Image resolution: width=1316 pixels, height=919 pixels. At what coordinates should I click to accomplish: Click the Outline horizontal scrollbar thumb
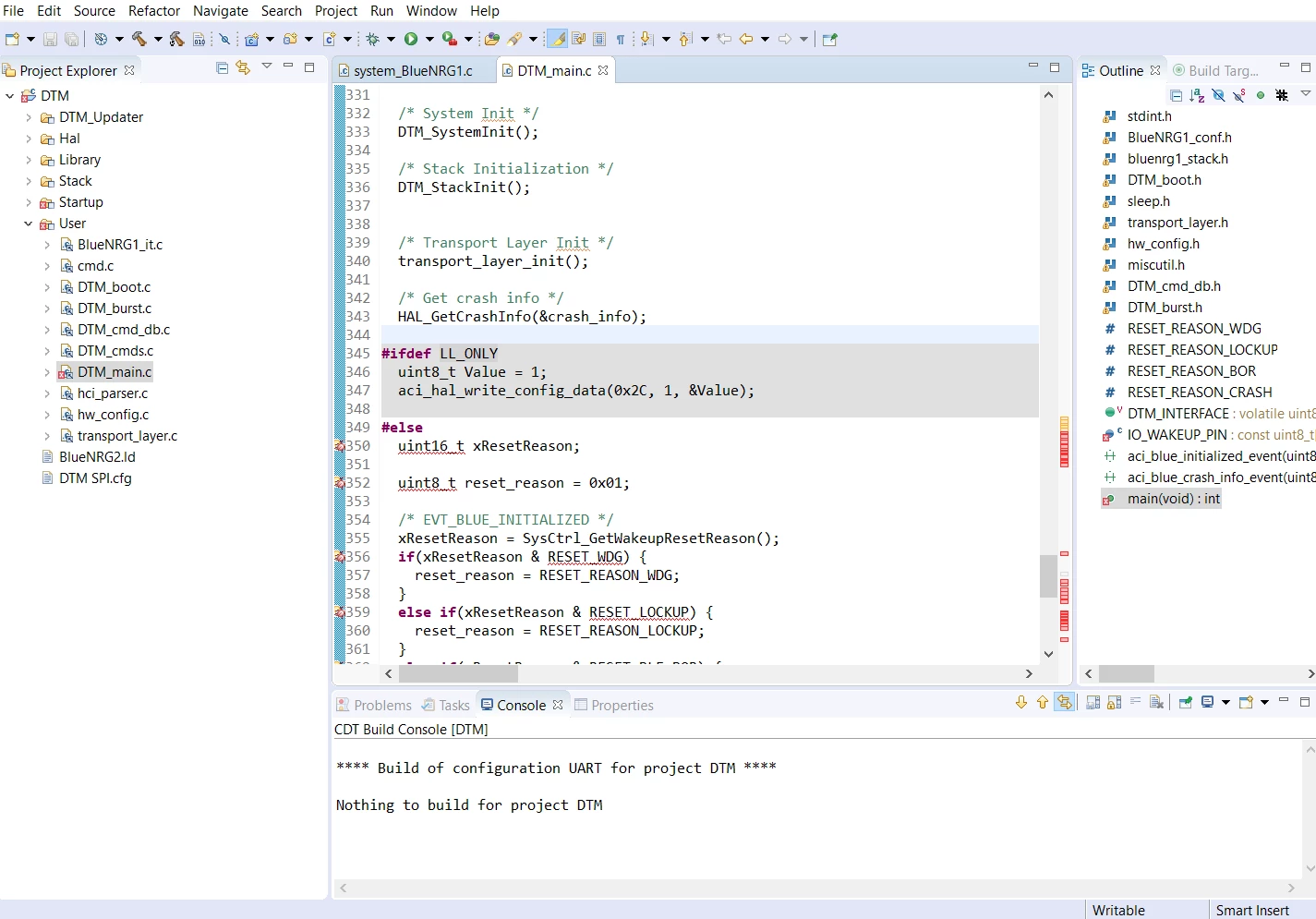1126,674
